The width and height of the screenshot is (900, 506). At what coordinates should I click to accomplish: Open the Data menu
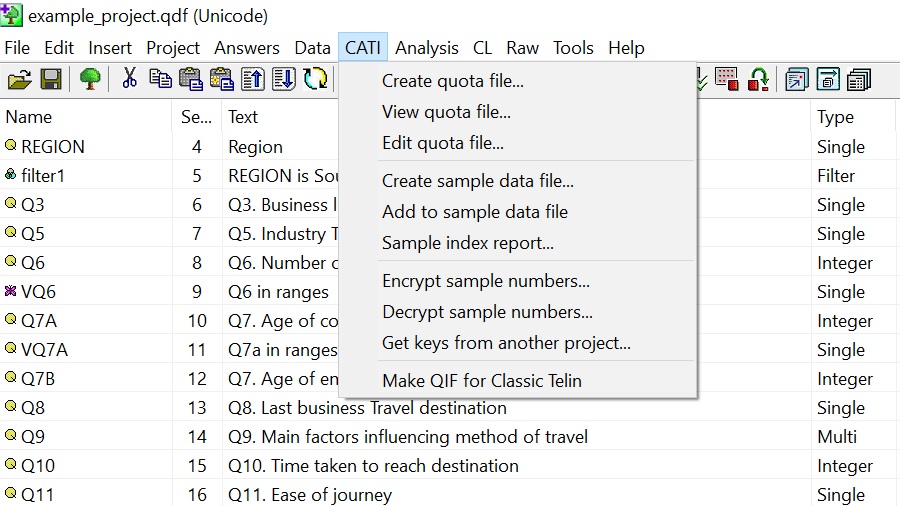point(312,48)
